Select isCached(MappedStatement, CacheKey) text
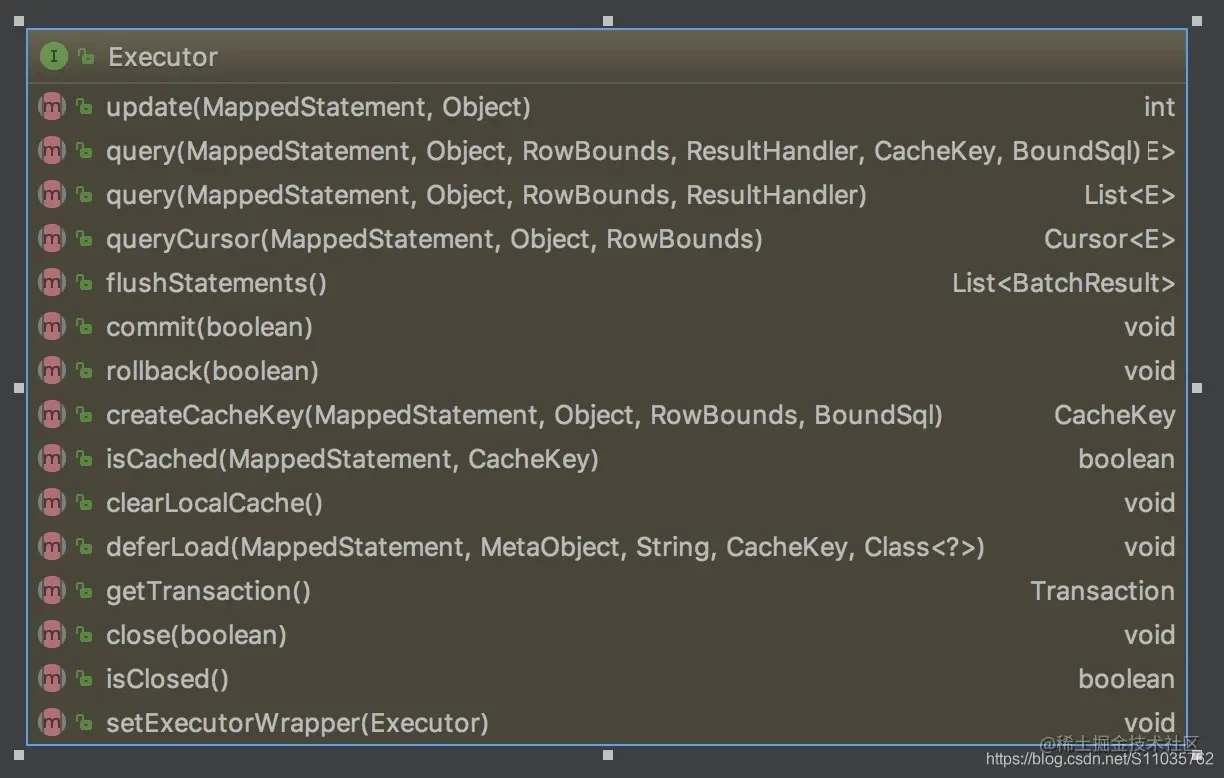Image resolution: width=1224 pixels, height=778 pixels. click(352, 459)
